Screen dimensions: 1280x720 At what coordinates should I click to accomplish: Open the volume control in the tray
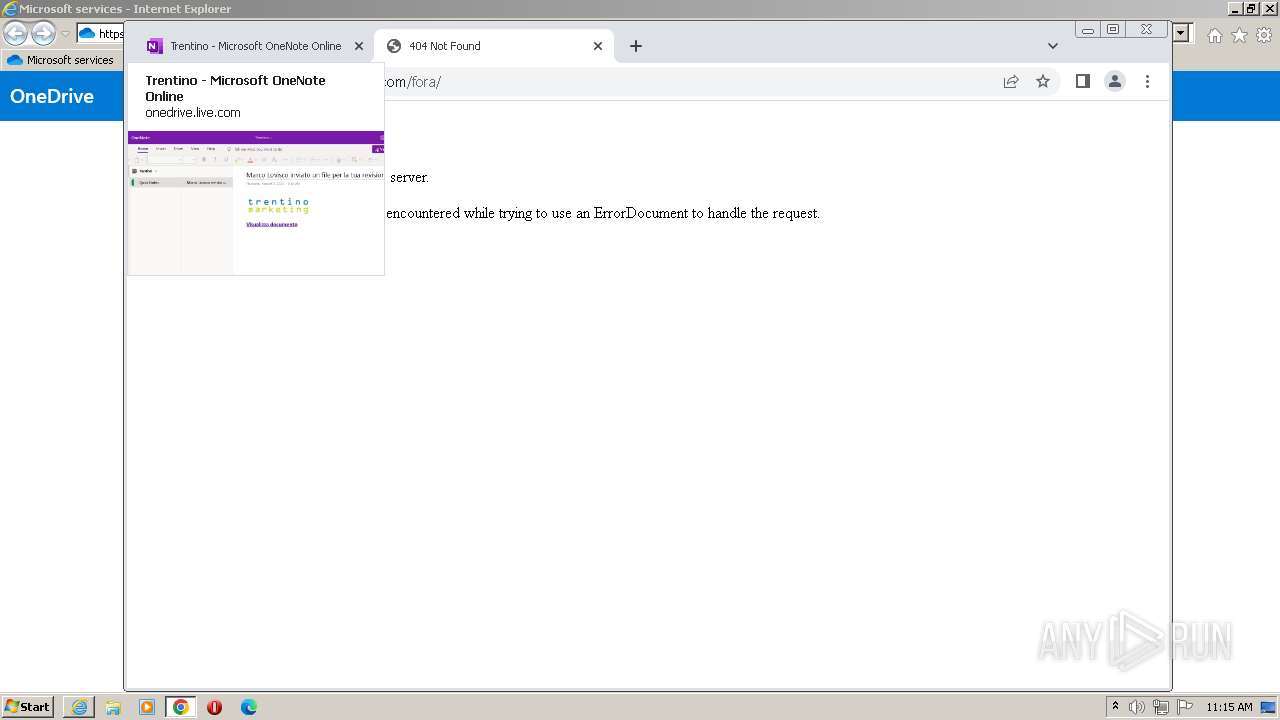click(1137, 707)
